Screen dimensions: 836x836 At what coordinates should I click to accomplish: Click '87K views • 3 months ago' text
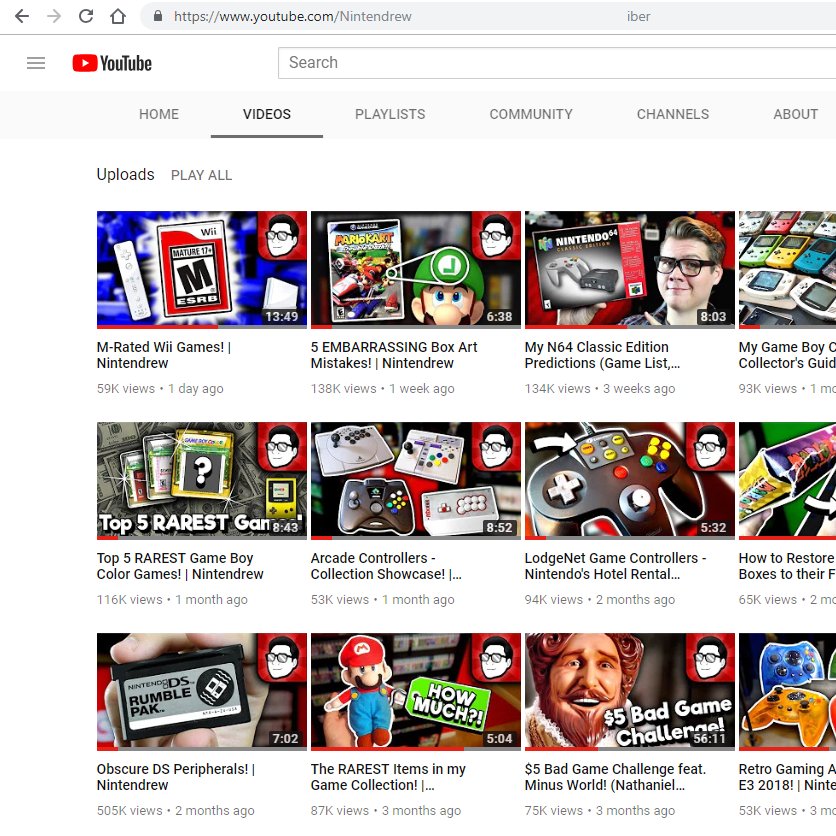tap(386, 811)
